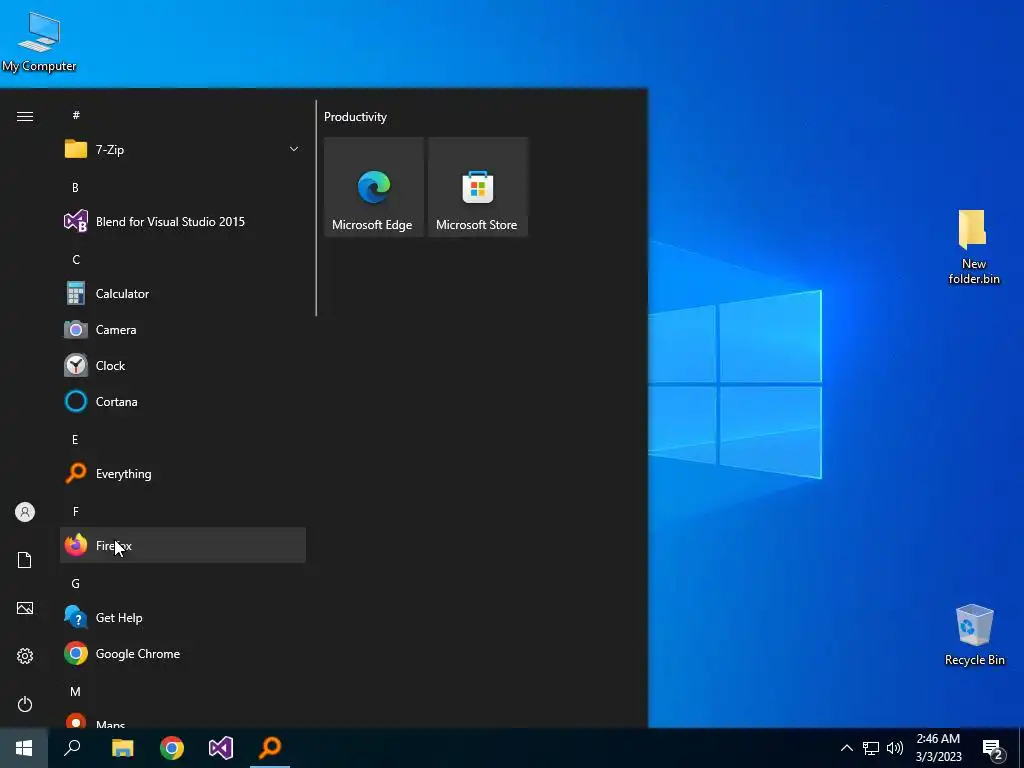Viewport: 1024px width, 768px height.
Task: Select the New folder.bin desktop icon
Action: coord(974,247)
